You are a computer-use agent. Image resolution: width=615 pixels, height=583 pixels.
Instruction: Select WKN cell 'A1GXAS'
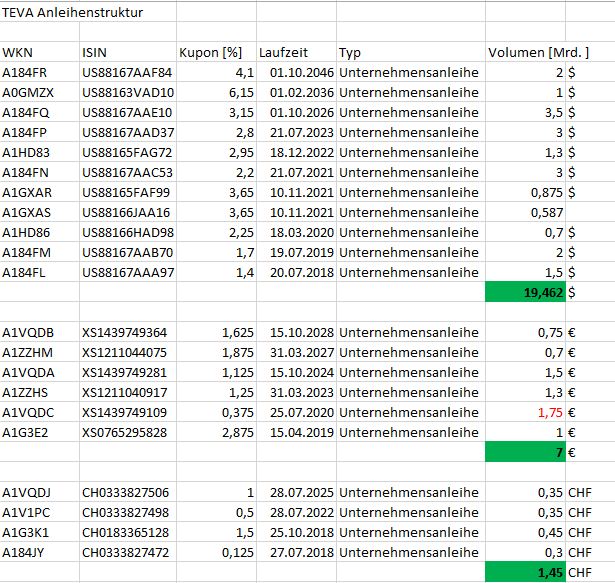point(40,212)
